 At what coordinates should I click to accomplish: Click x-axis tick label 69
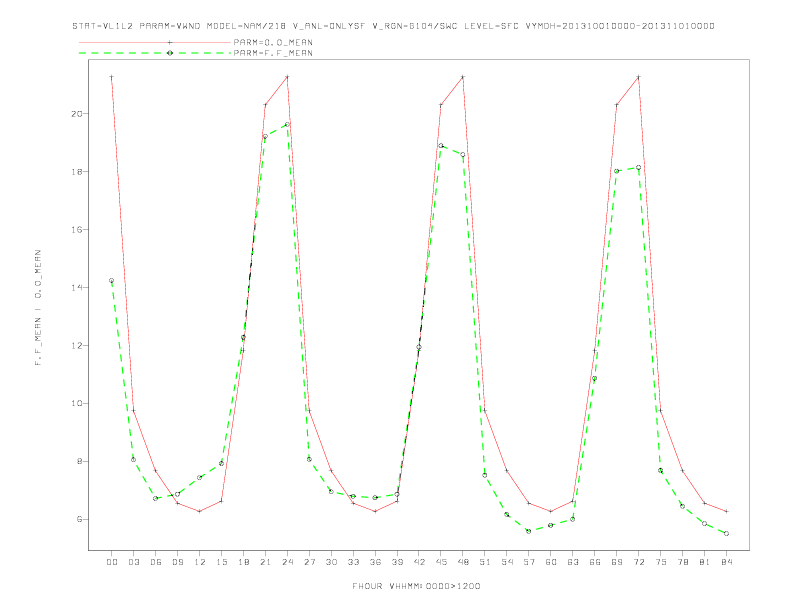point(617,562)
